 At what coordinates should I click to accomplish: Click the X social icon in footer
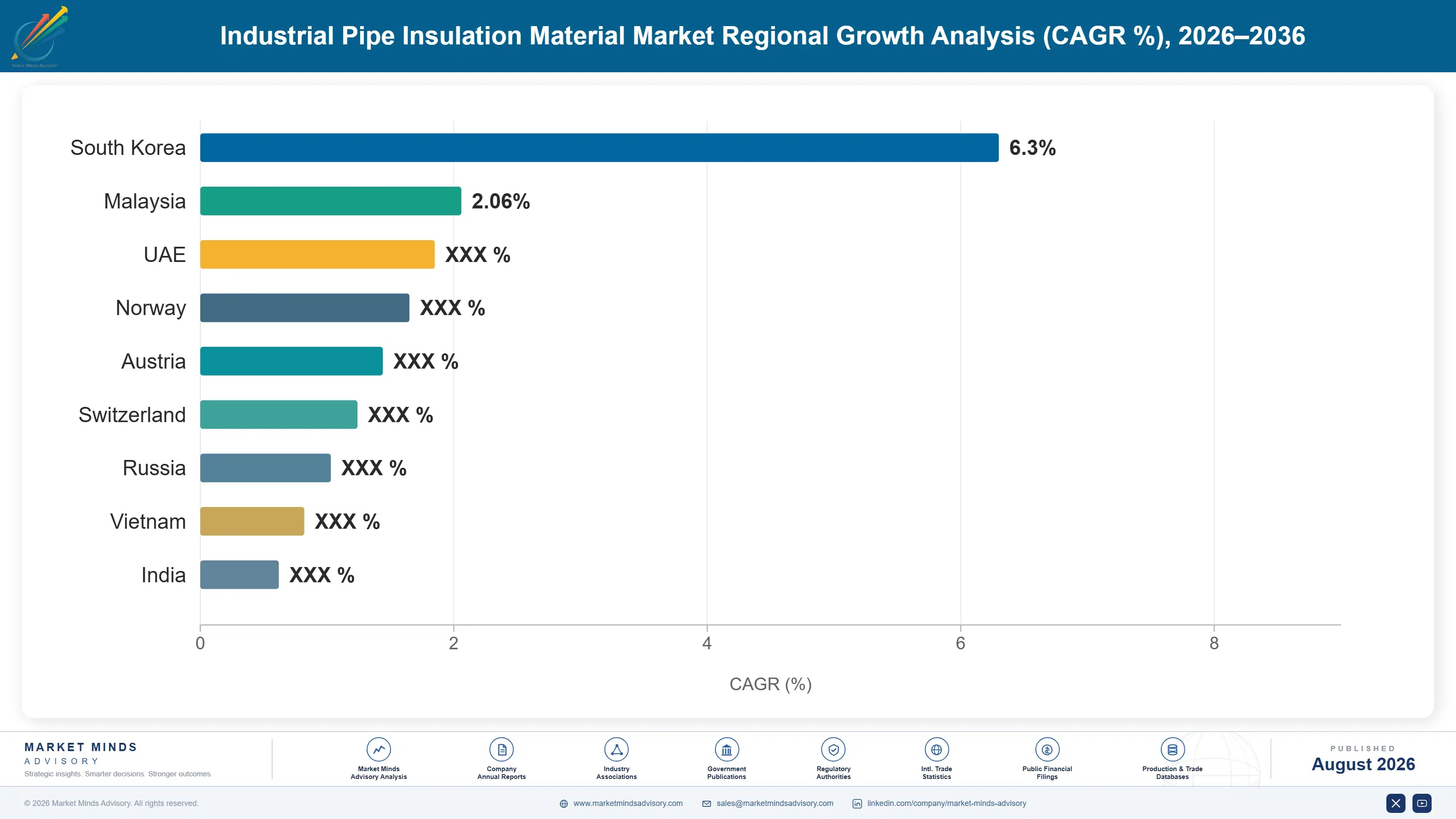coord(1395,803)
